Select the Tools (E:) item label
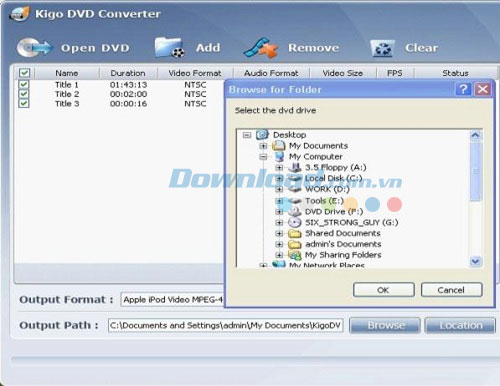Image resolution: width=500 pixels, height=386 pixels. tap(324, 201)
